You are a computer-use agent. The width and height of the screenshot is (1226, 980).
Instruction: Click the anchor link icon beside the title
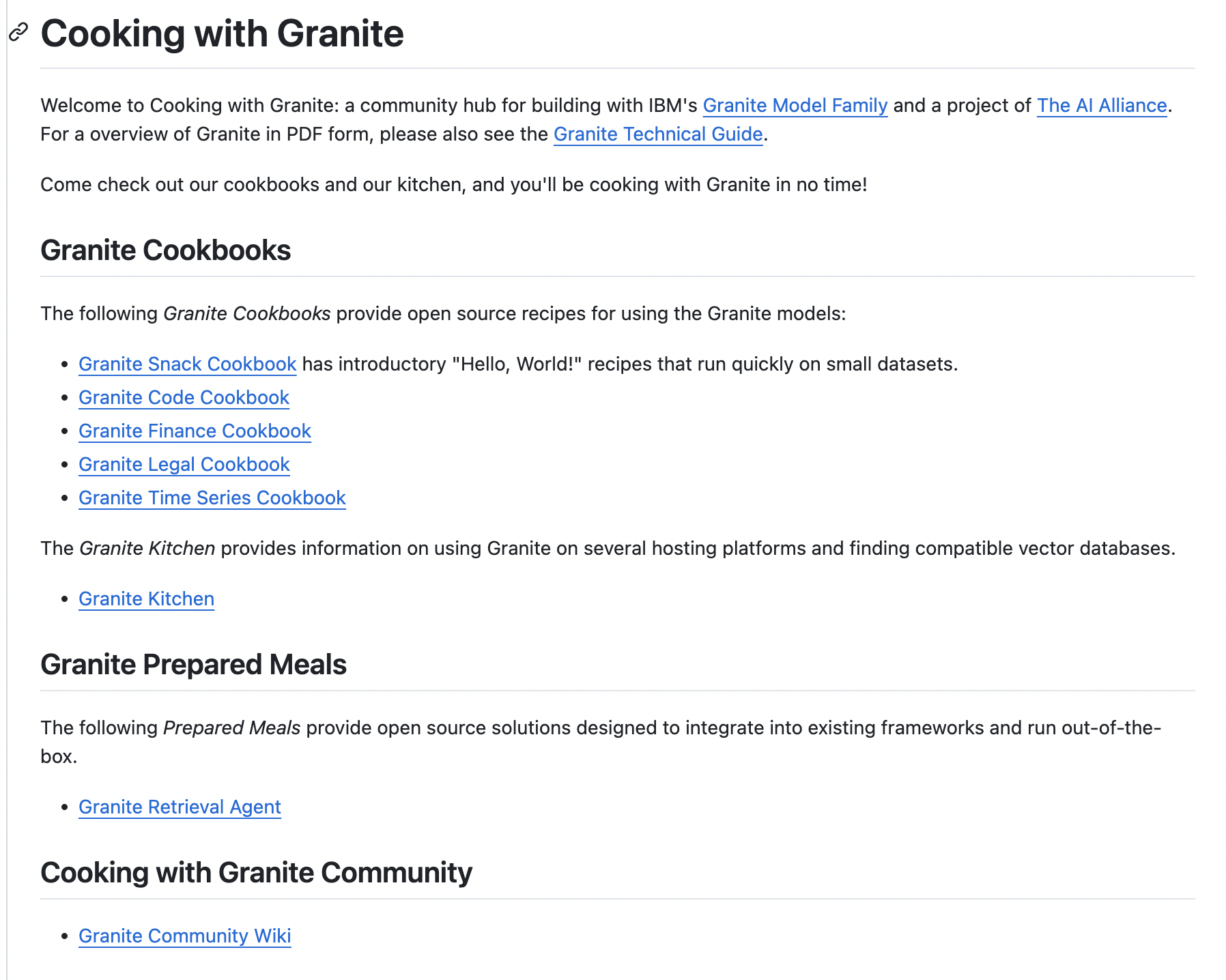[x=18, y=31]
